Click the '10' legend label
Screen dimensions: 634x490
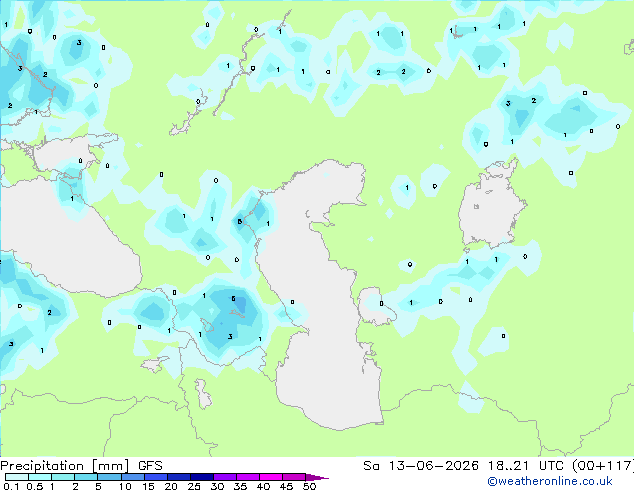[125, 486]
